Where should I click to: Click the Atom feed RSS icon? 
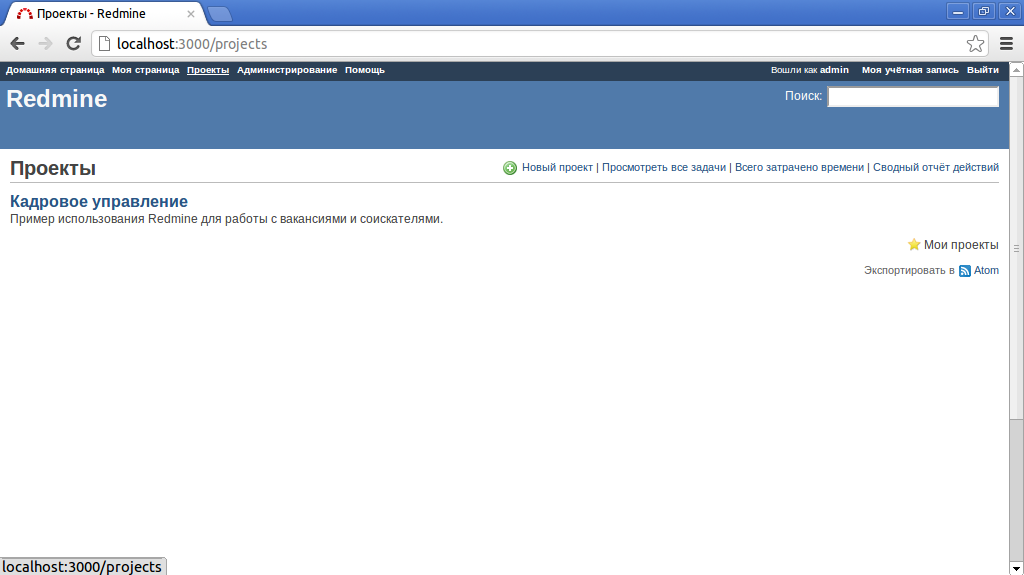click(965, 271)
